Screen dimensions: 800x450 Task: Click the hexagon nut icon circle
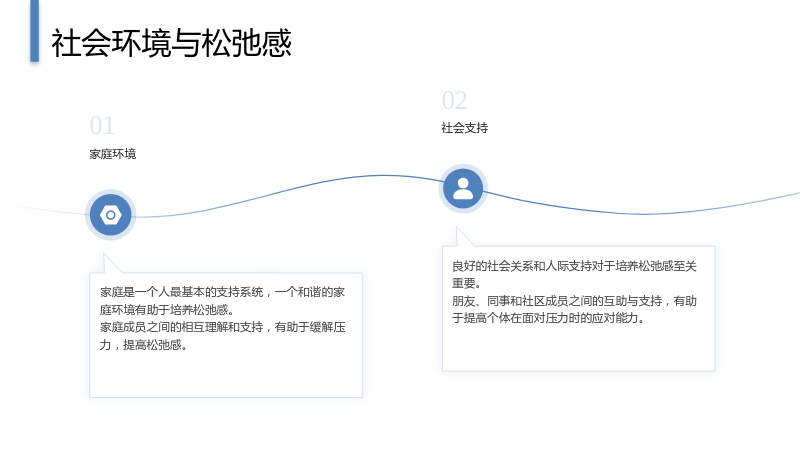[x=111, y=215]
